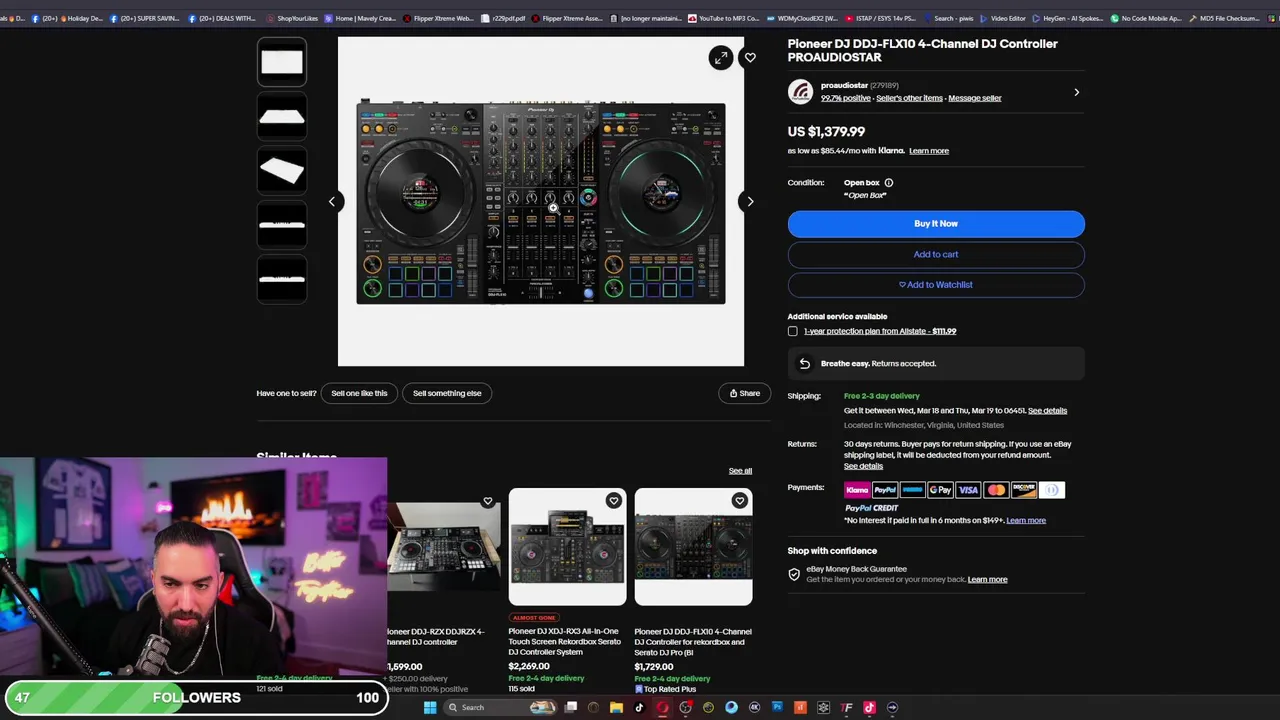Viewport: 1280px width, 720px height.
Task: Click the Buy It Now button
Action: [x=936, y=224]
